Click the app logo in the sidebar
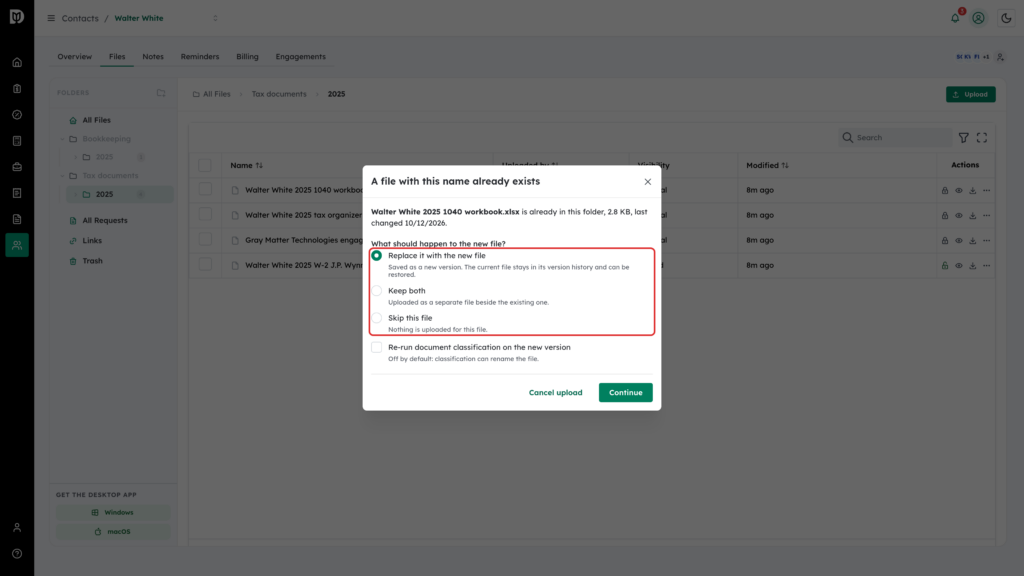1024x576 pixels. click(17, 16)
